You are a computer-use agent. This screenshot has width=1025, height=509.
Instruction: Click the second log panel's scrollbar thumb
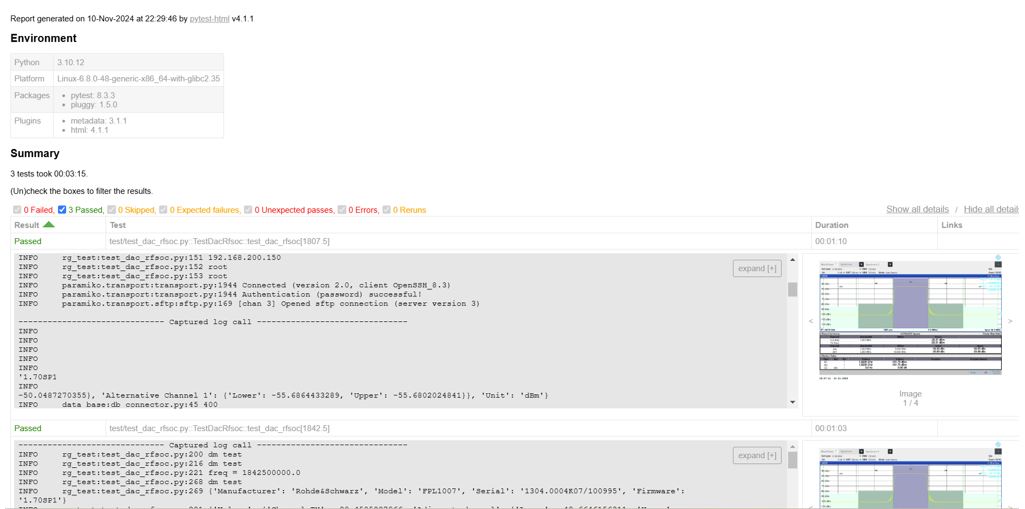792,461
